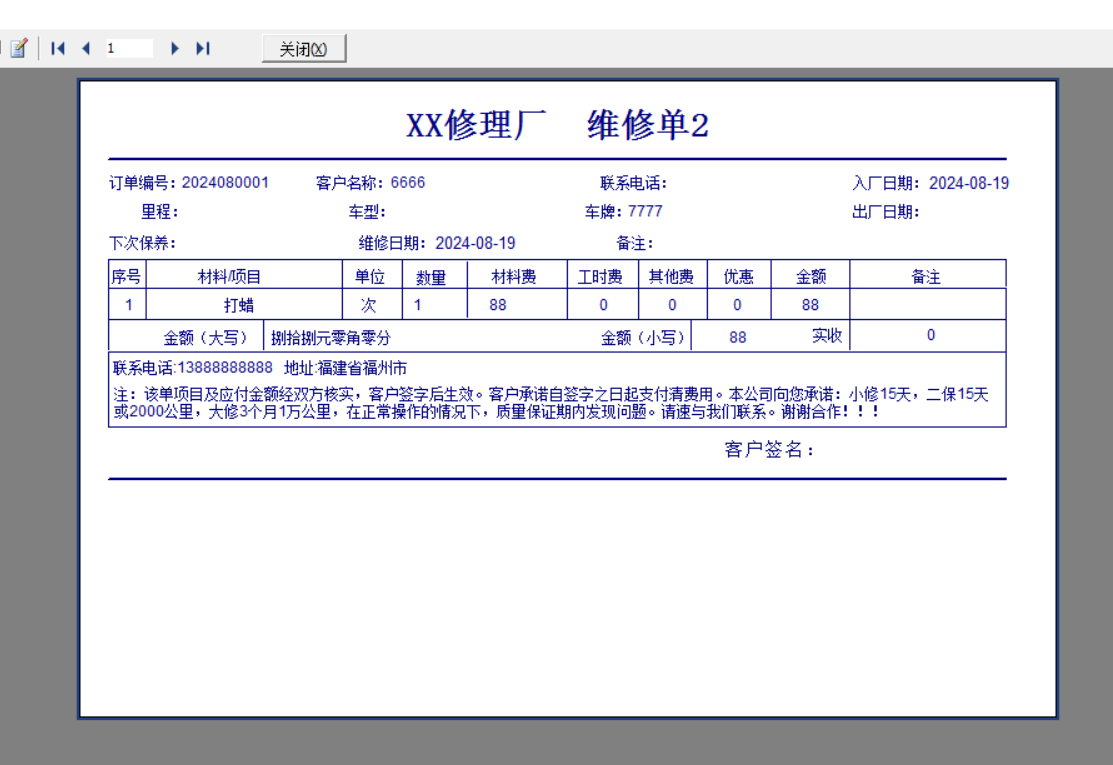Screen dimensions: 1113x765
Task: Click the amount in words 捌拾捌元零角零分
Action: 331,338
